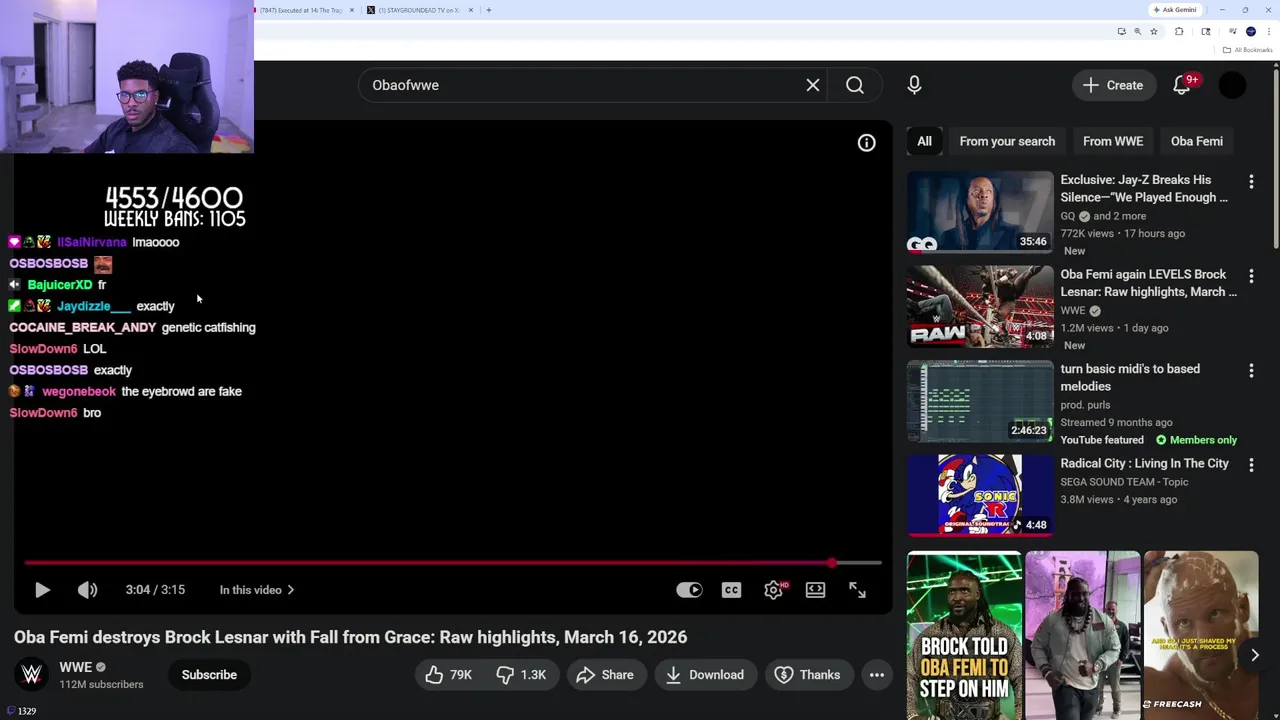
Task: Select the 'All' filter chip
Action: pos(925,141)
